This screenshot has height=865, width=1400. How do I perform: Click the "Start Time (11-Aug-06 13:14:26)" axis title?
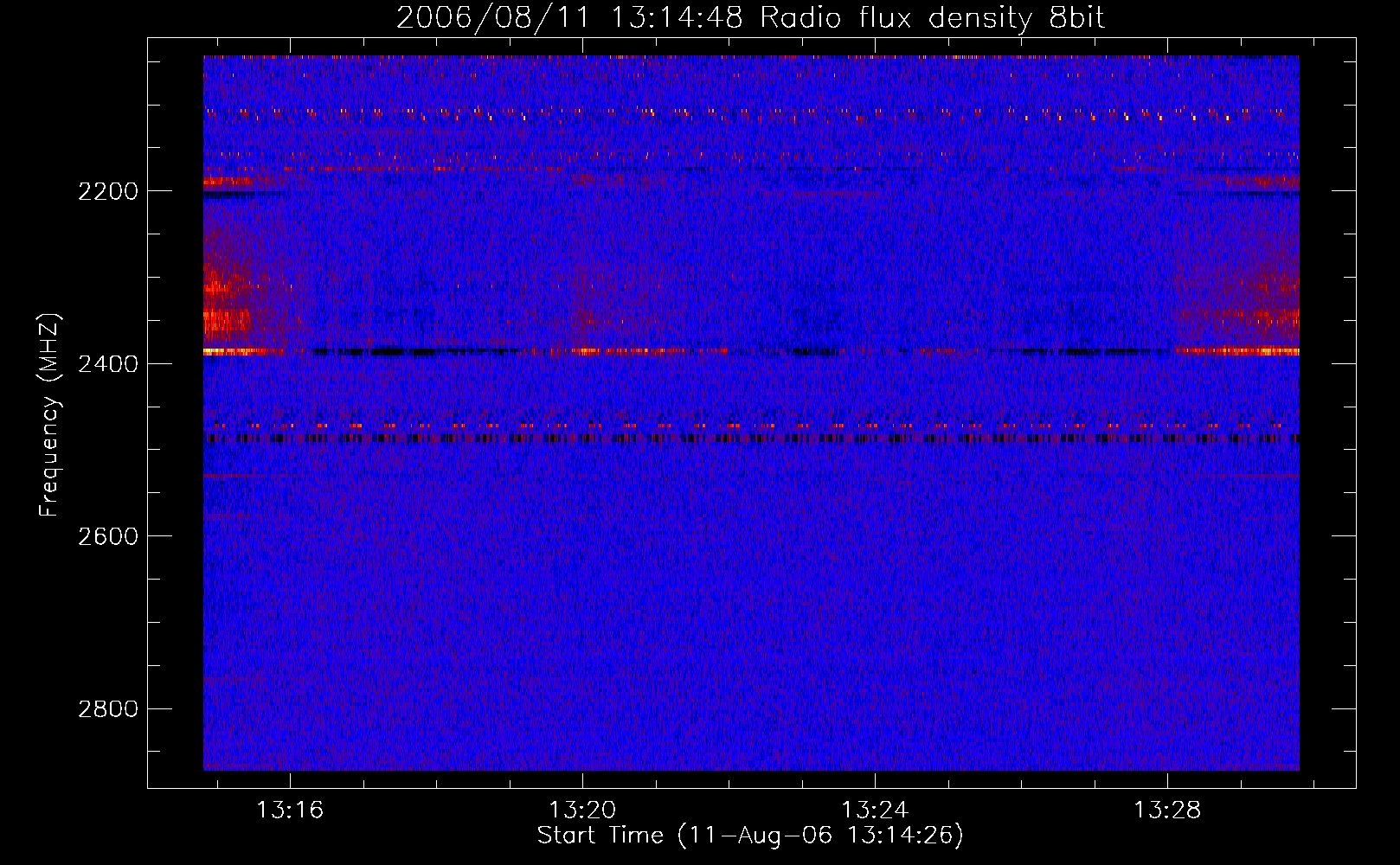pyautogui.click(x=750, y=836)
